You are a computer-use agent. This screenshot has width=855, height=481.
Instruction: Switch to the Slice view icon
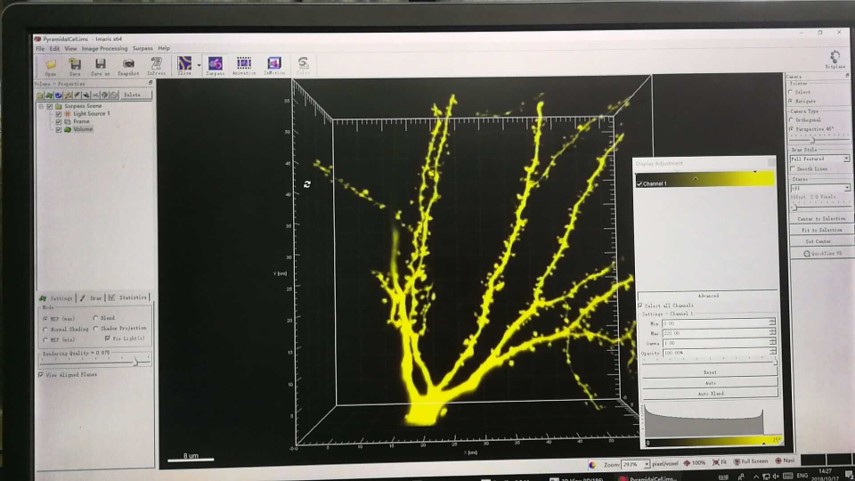[x=184, y=65]
